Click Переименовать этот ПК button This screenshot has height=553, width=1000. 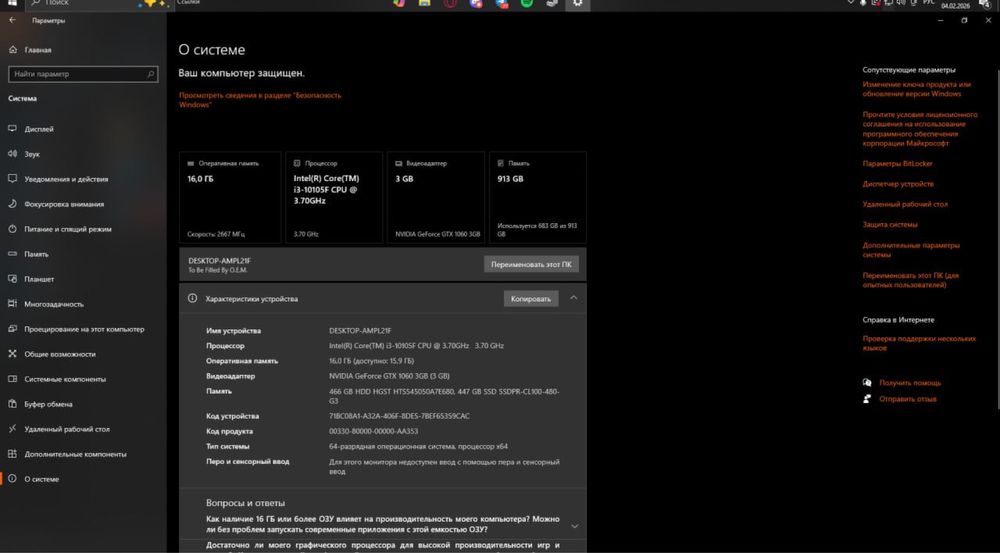pos(531,264)
